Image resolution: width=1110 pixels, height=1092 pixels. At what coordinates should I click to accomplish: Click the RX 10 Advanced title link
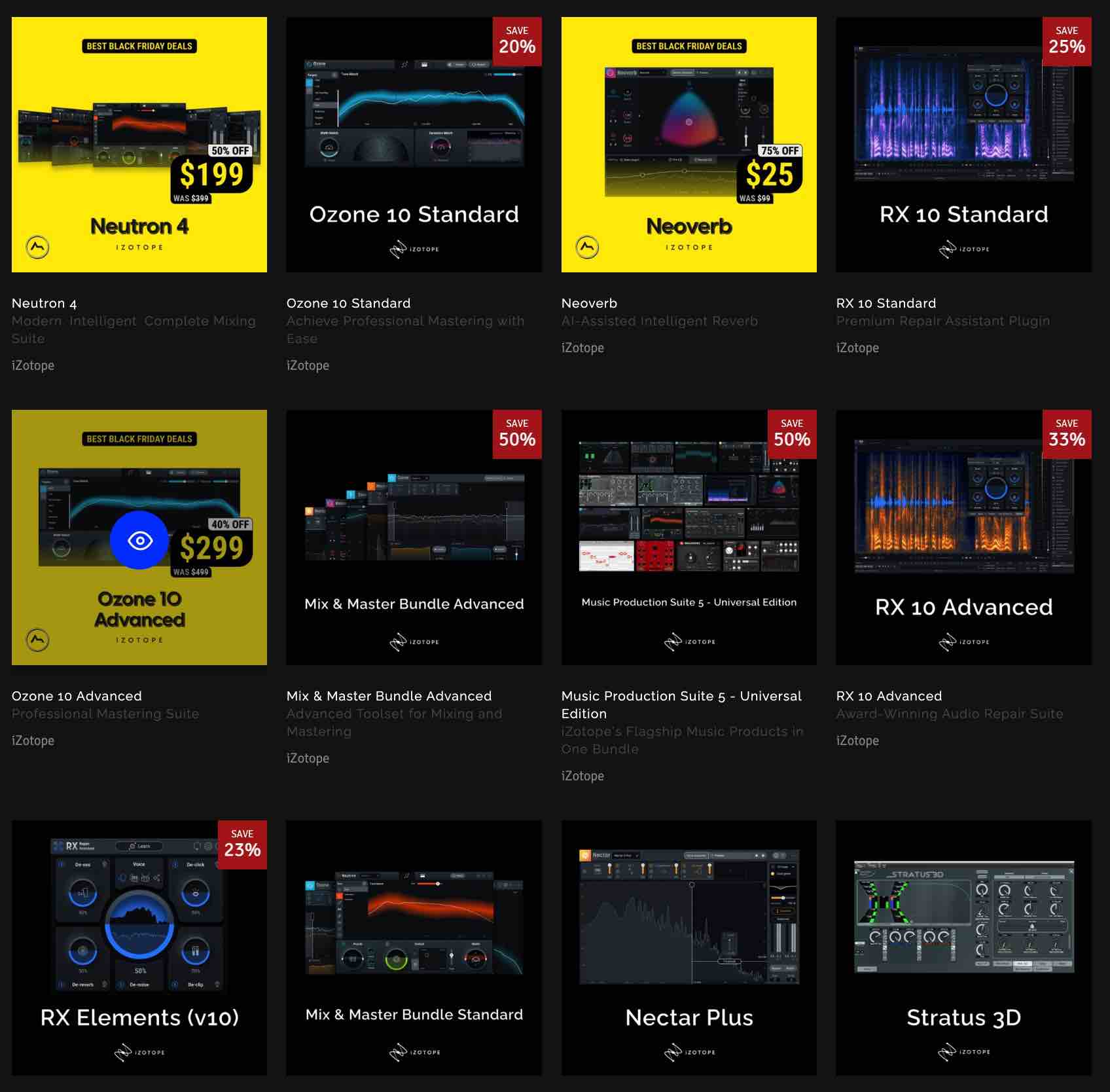tap(889, 696)
